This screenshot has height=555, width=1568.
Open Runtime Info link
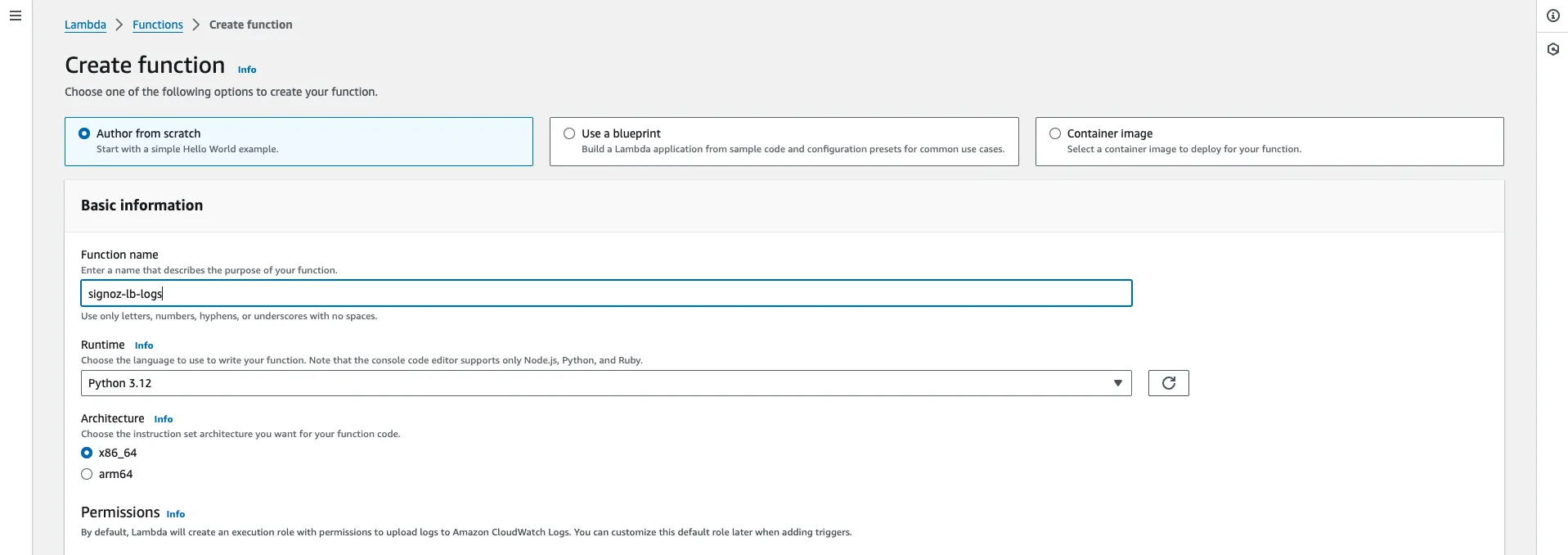click(x=144, y=345)
